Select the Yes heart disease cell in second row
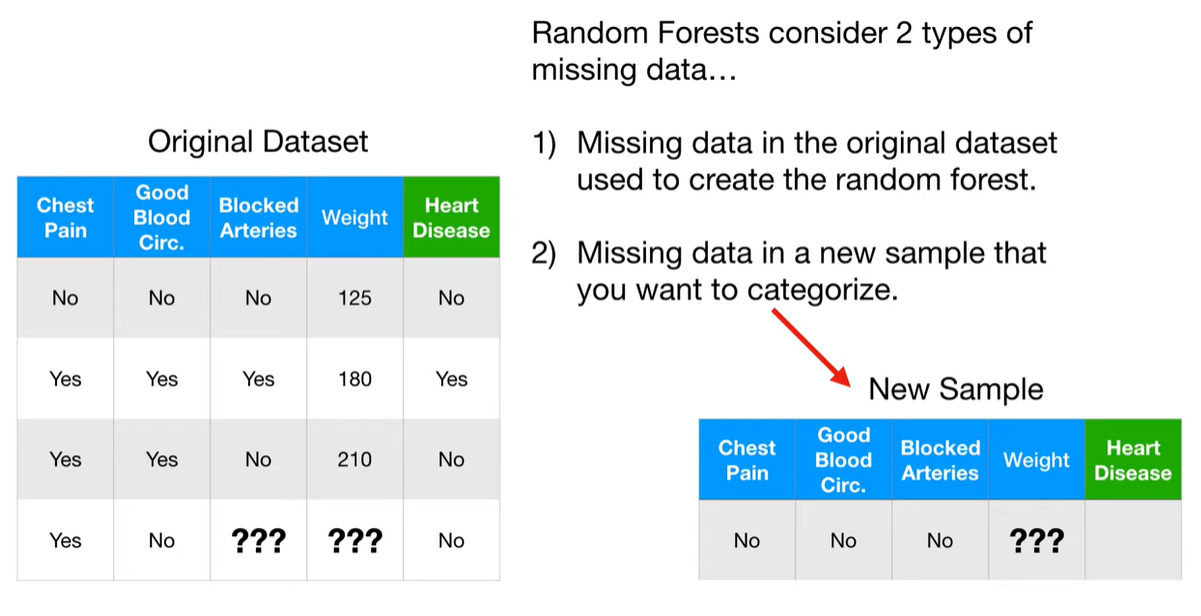This screenshot has width=1201, height=616. (451, 379)
